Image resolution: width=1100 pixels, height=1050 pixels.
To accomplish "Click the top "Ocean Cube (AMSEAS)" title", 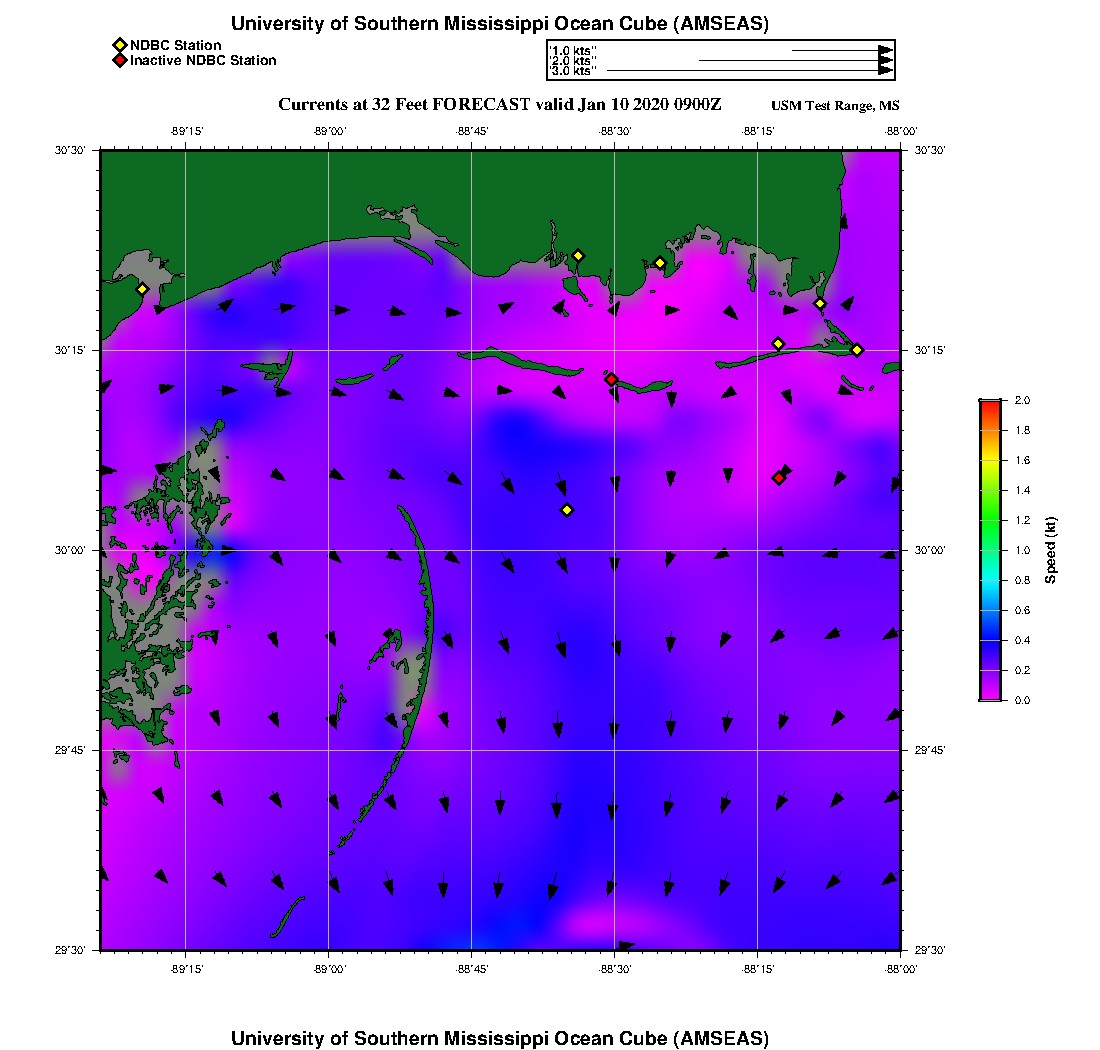I will tap(499, 24).
